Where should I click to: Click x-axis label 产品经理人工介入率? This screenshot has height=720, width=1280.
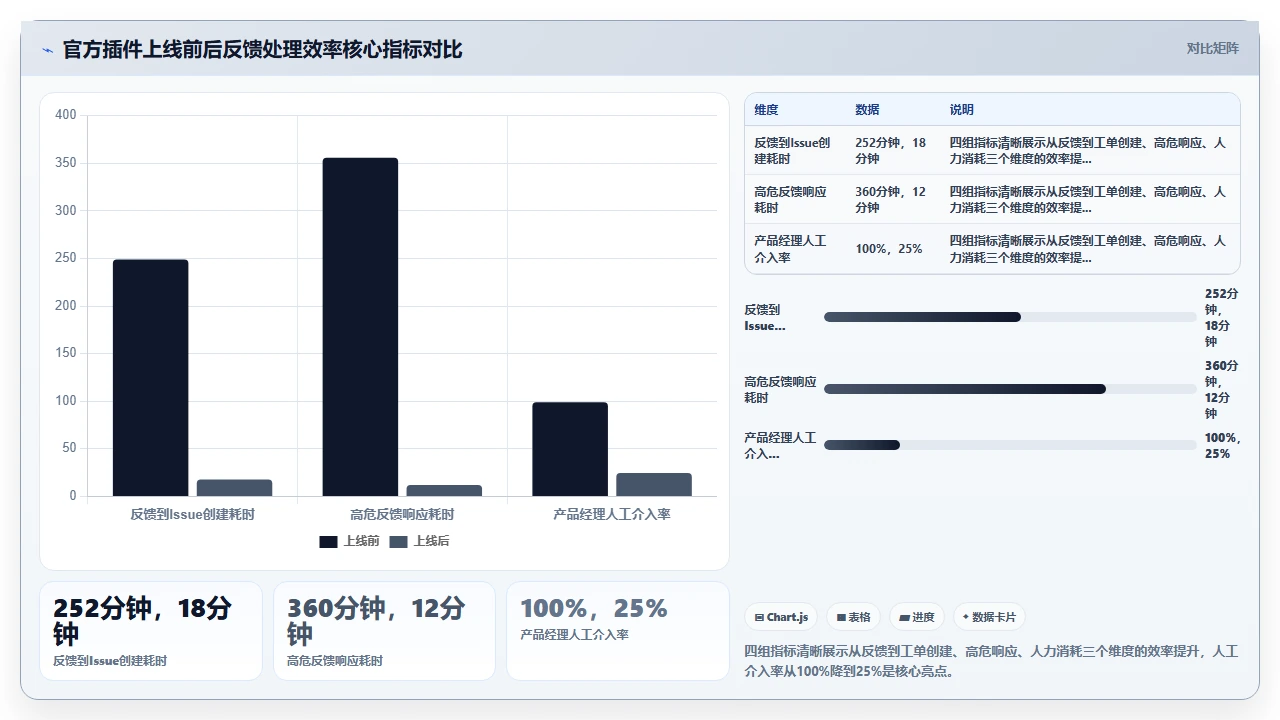pyautogui.click(x=612, y=514)
